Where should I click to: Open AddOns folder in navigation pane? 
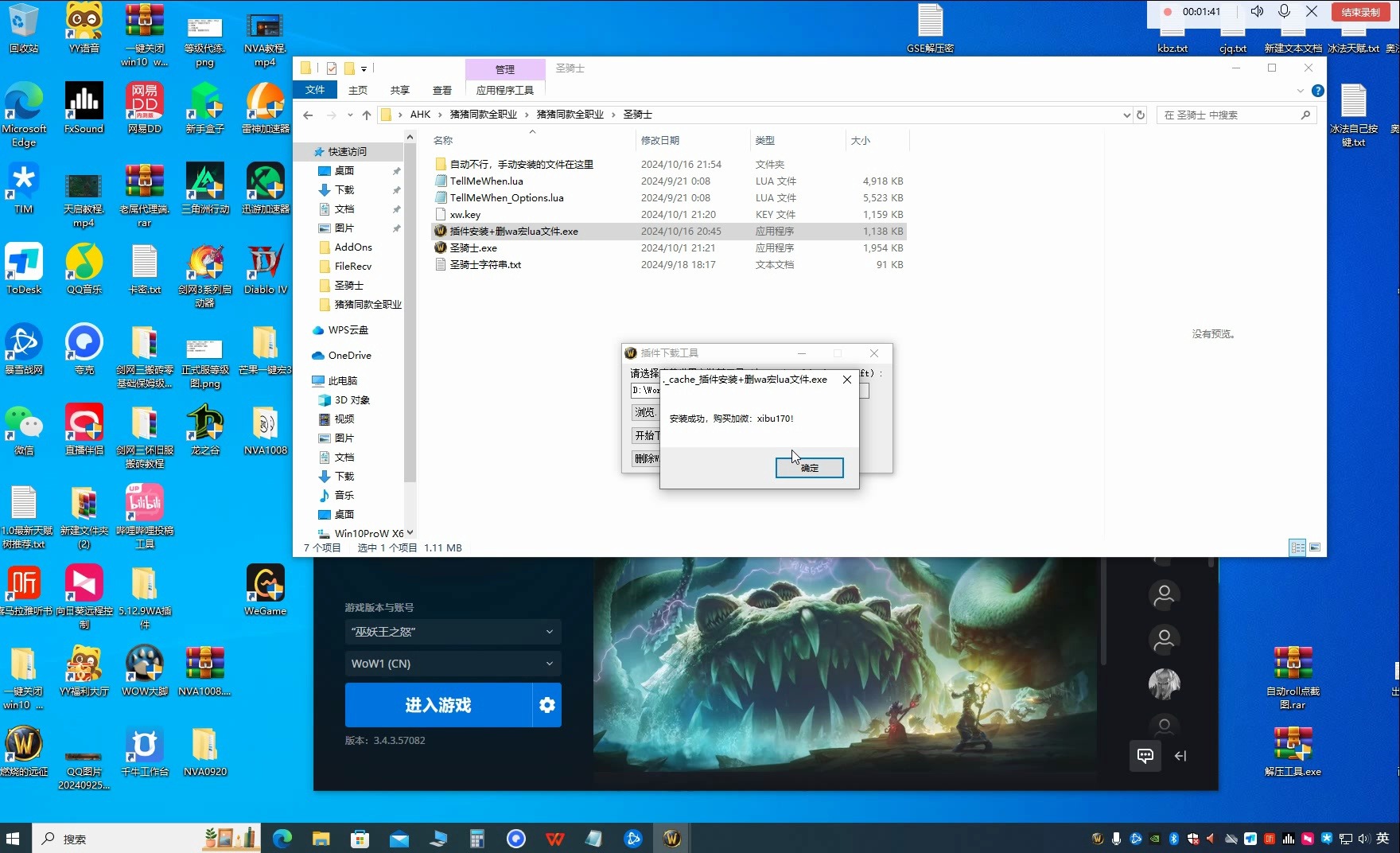point(353,247)
